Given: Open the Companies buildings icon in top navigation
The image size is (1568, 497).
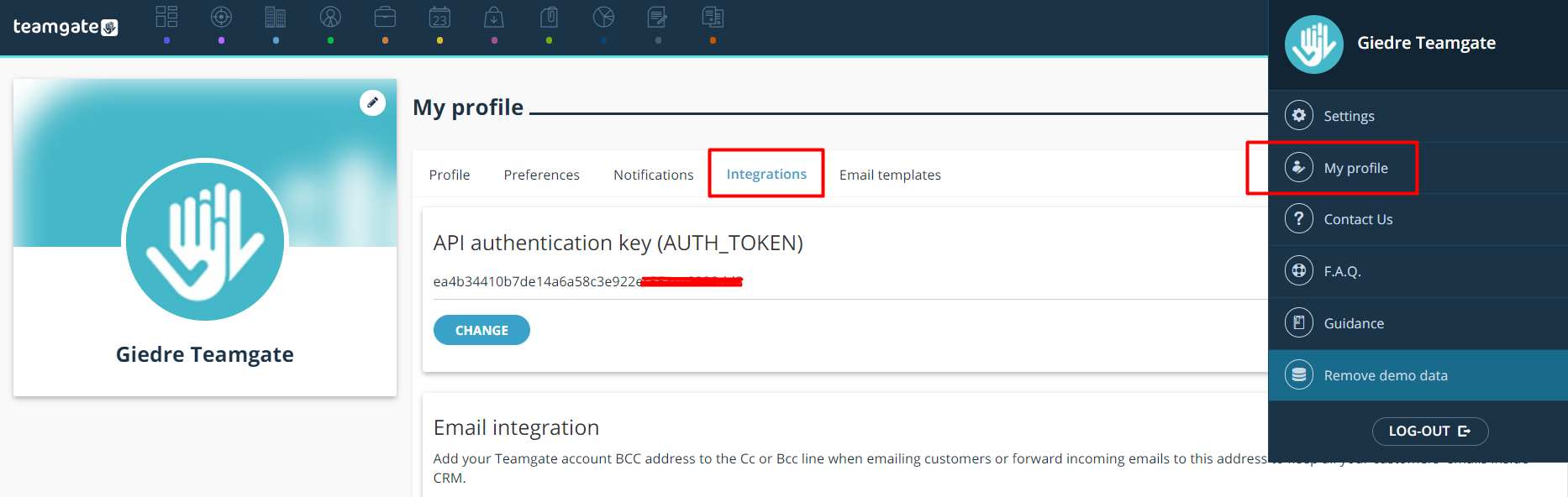Looking at the screenshot, I should pyautogui.click(x=276, y=17).
